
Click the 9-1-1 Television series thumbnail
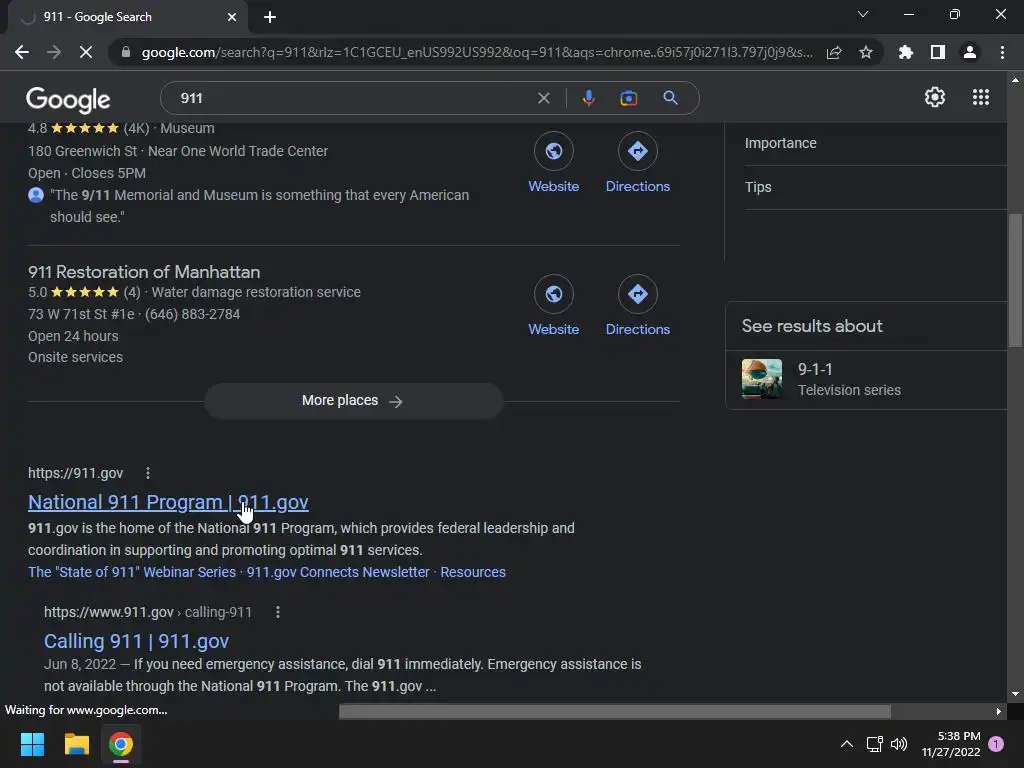[x=761, y=379]
